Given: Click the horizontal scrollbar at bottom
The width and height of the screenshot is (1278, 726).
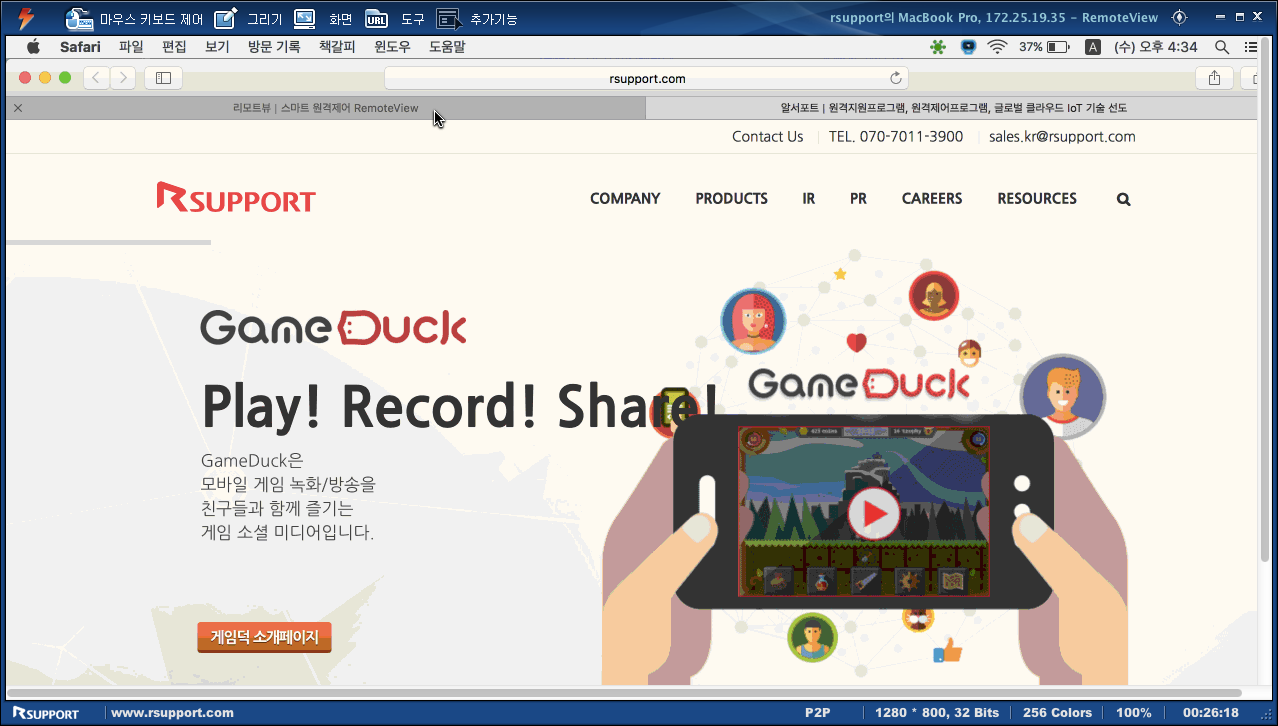Looking at the screenshot, I should point(625,692).
